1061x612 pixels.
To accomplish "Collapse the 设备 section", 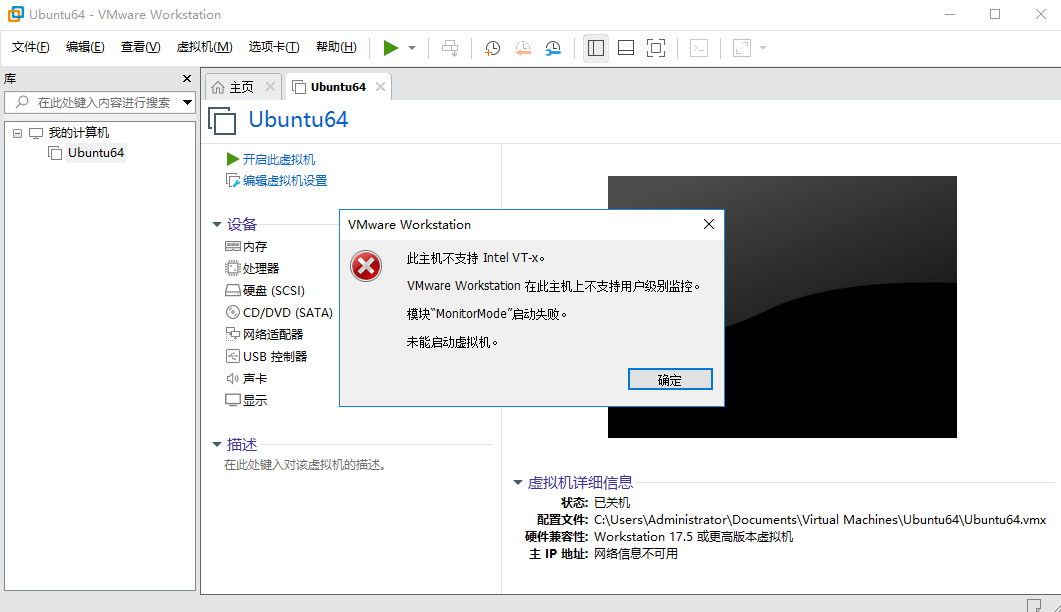I will coord(217,224).
